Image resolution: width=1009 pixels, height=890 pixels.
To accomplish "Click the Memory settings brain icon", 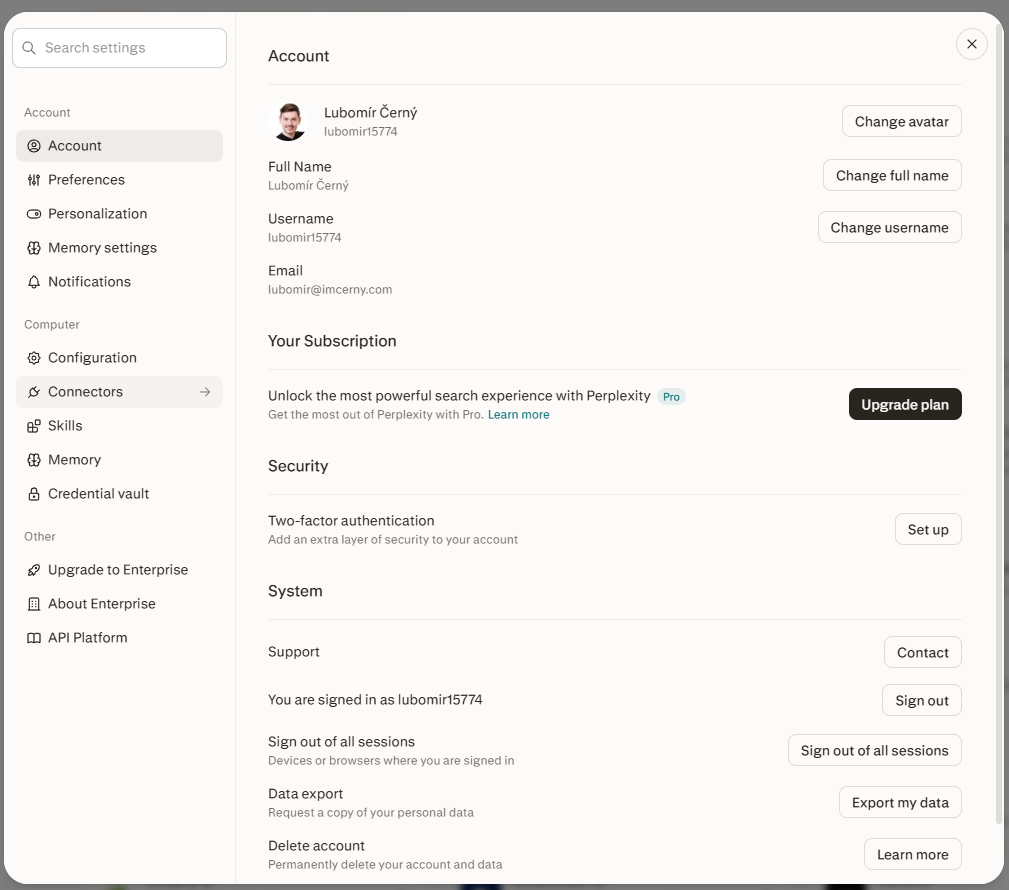I will point(33,248).
